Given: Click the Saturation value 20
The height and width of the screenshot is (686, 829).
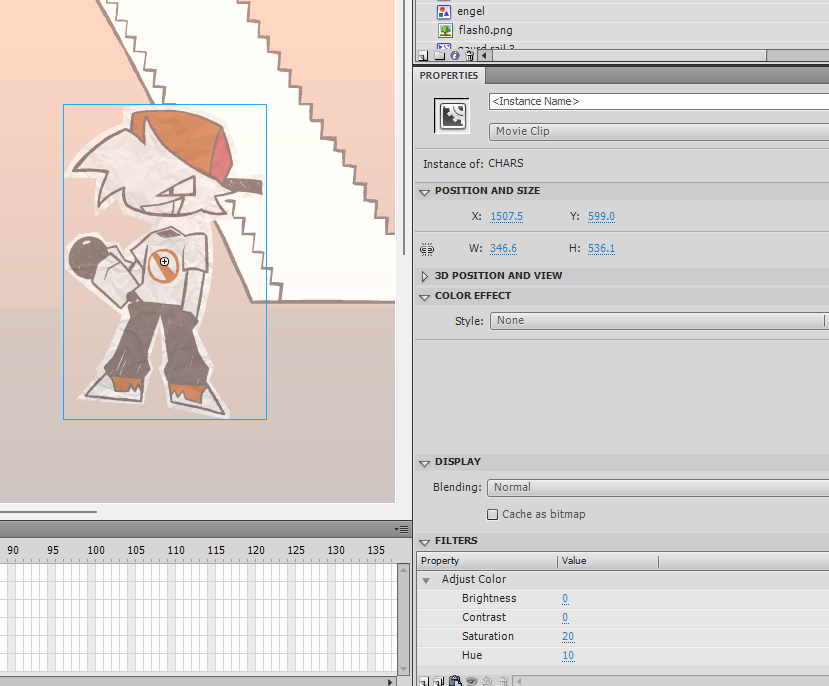Looking at the screenshot, I should point(568,636).
